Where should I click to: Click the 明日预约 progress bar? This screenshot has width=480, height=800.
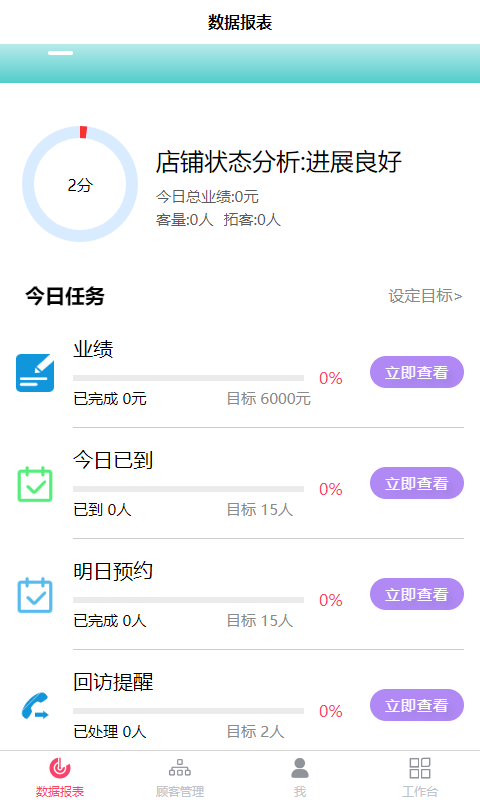pyautogui.click(x=188, y=600)
